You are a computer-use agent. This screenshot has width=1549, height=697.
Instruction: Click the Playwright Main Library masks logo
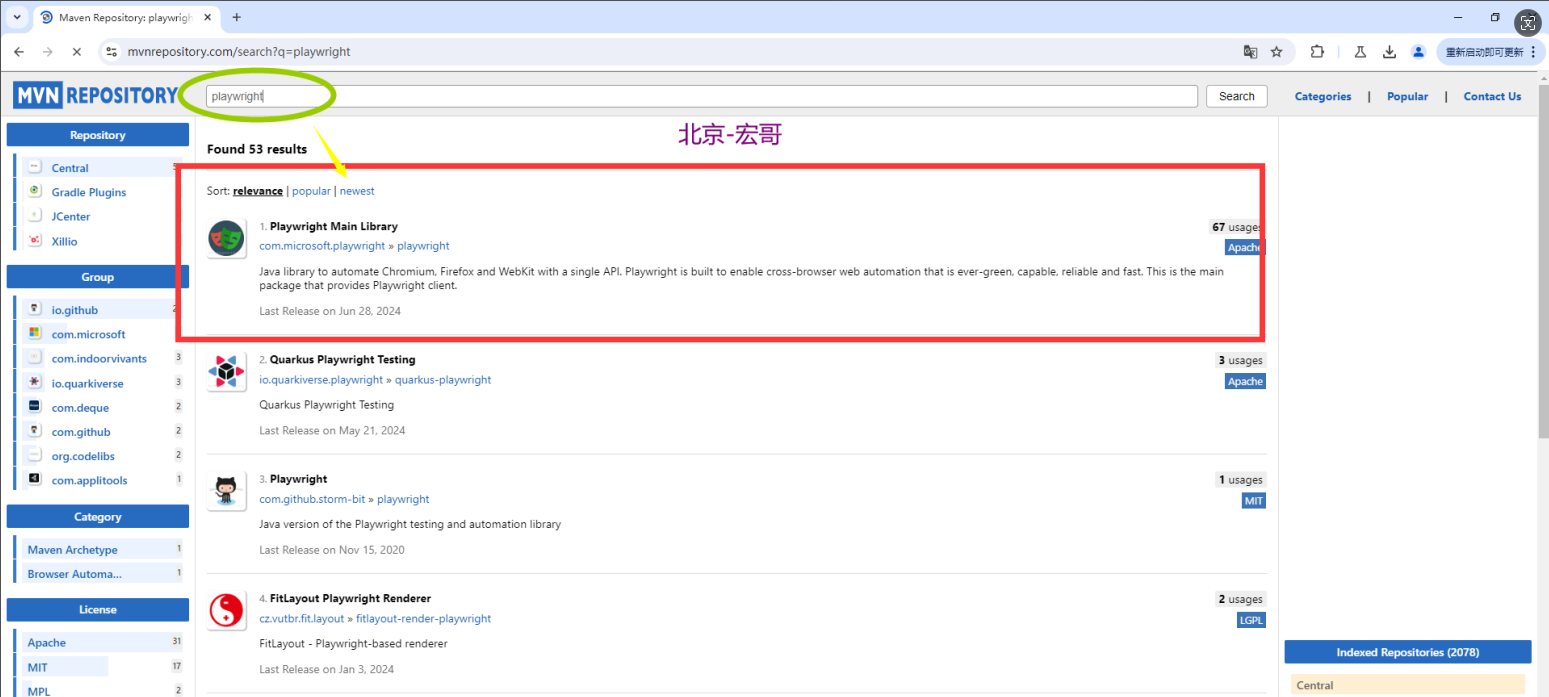click(227, 239)
